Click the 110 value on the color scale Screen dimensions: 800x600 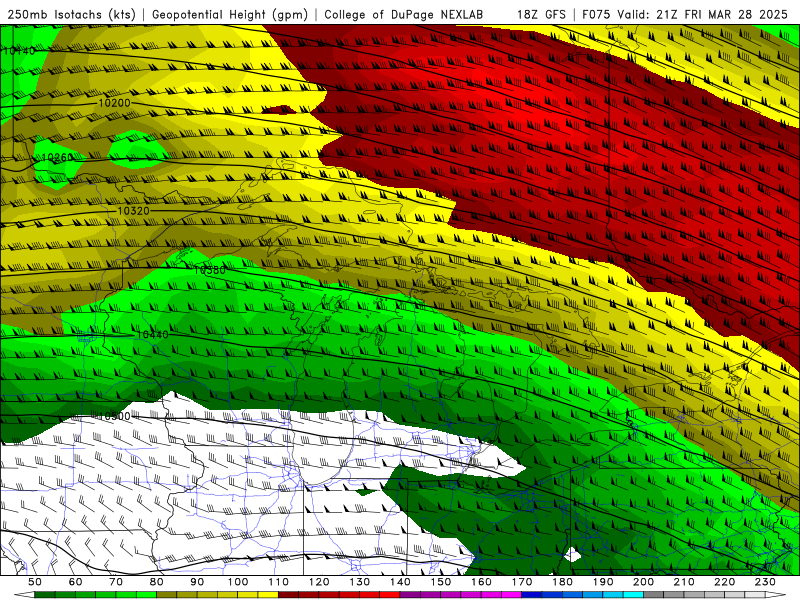(x=279, y=582)
